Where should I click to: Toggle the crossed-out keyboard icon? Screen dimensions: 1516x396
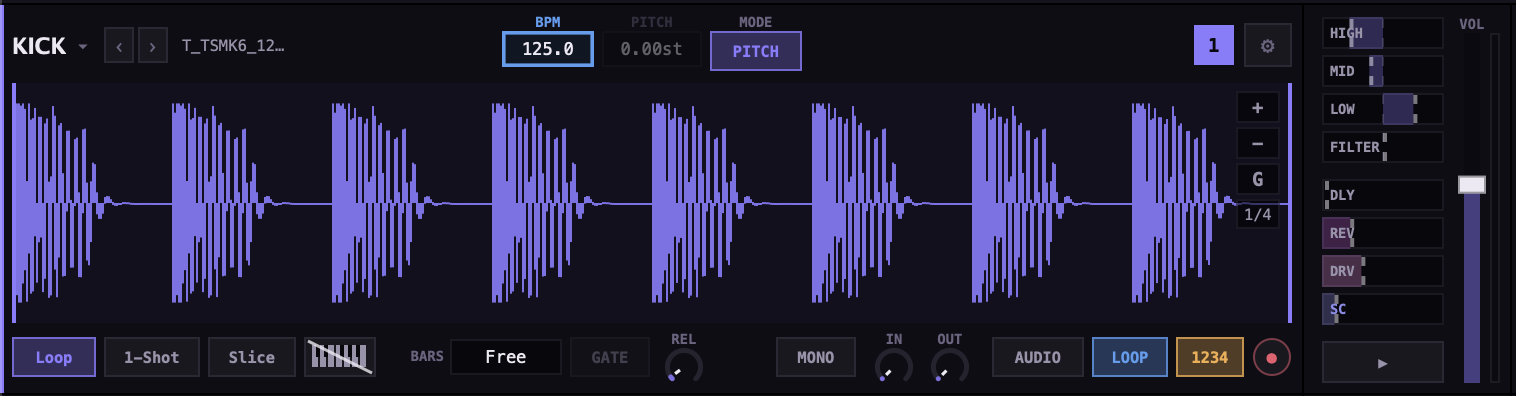(340, 357)
